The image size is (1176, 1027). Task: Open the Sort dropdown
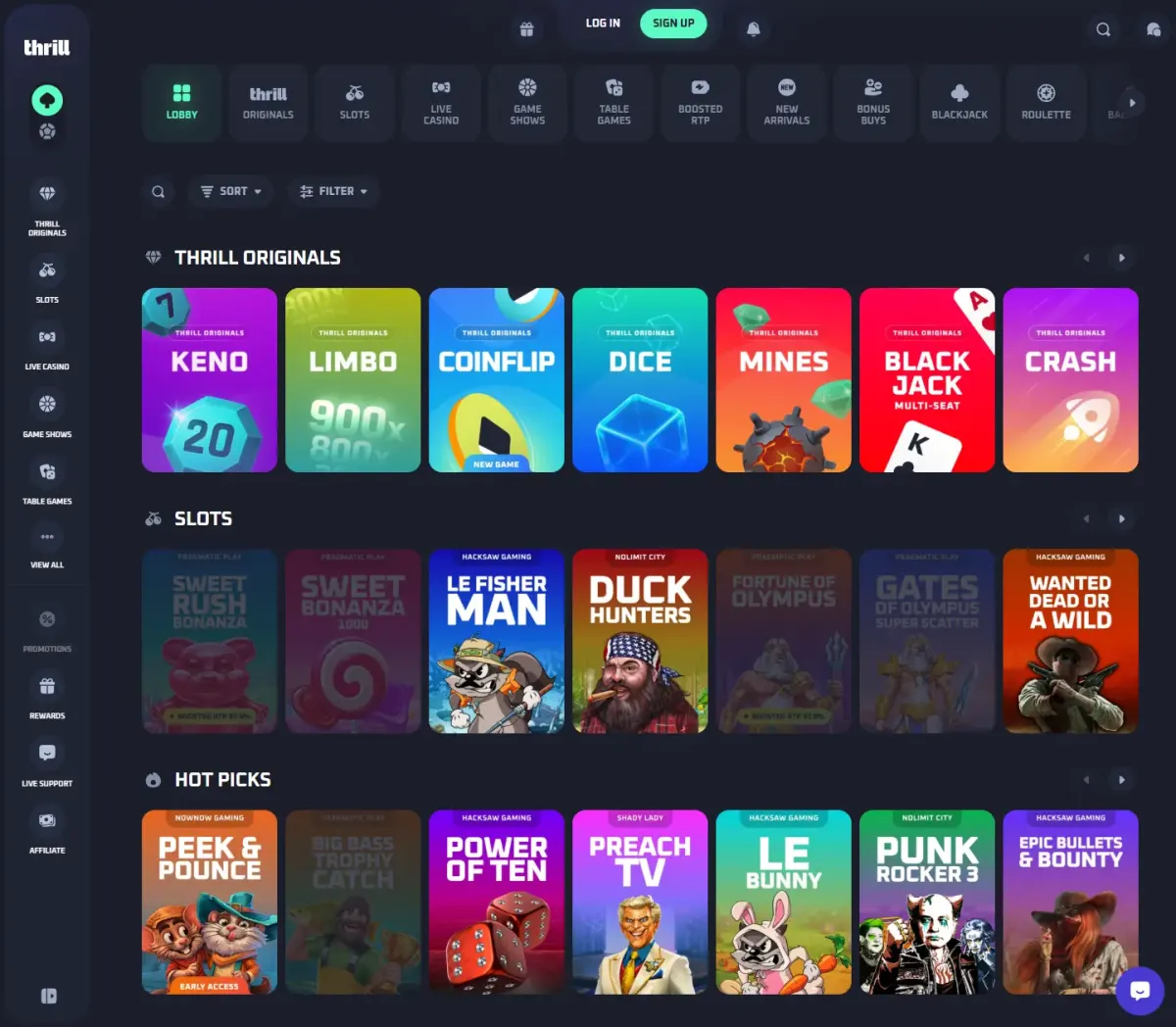coord(231,191)
